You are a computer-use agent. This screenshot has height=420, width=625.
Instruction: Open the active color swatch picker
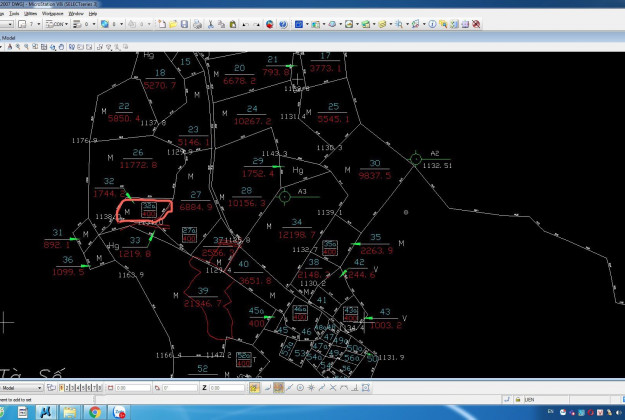21,23
